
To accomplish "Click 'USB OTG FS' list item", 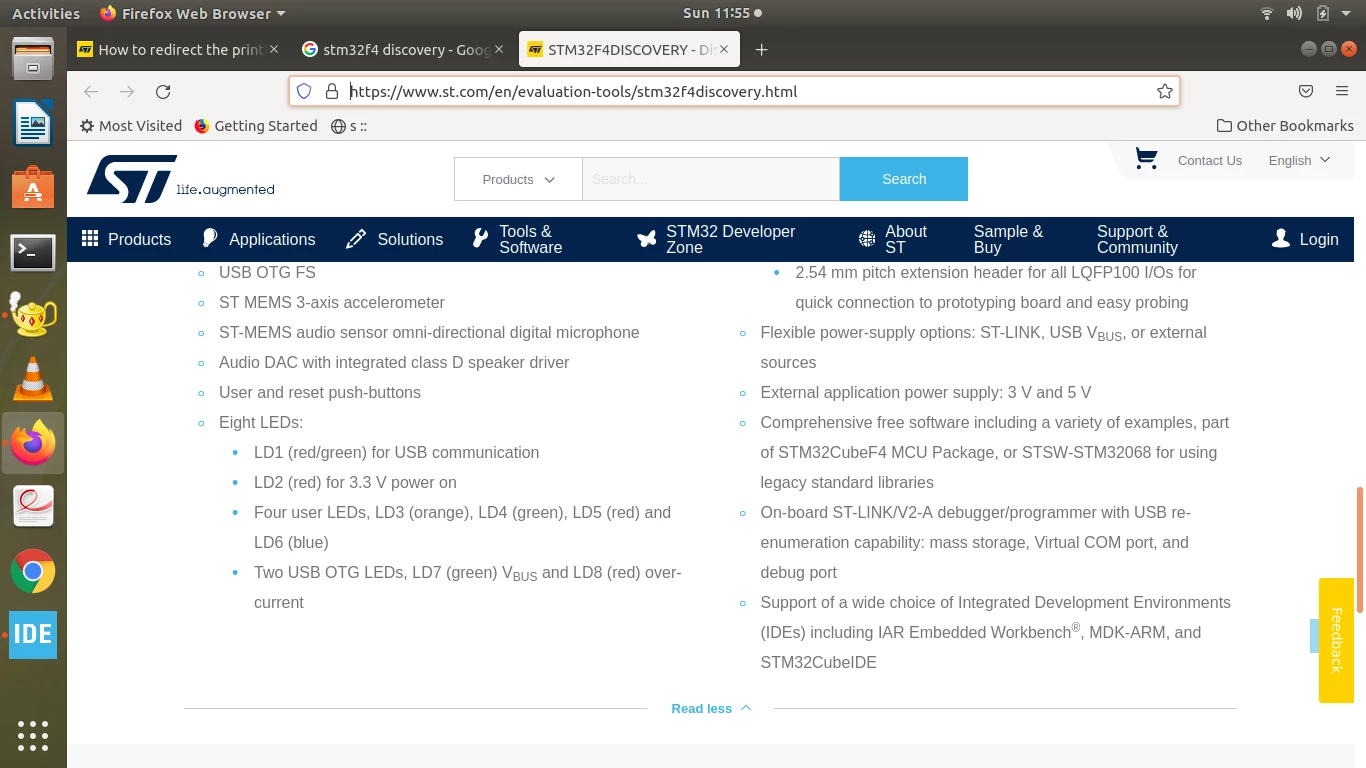I will (267, 272).
